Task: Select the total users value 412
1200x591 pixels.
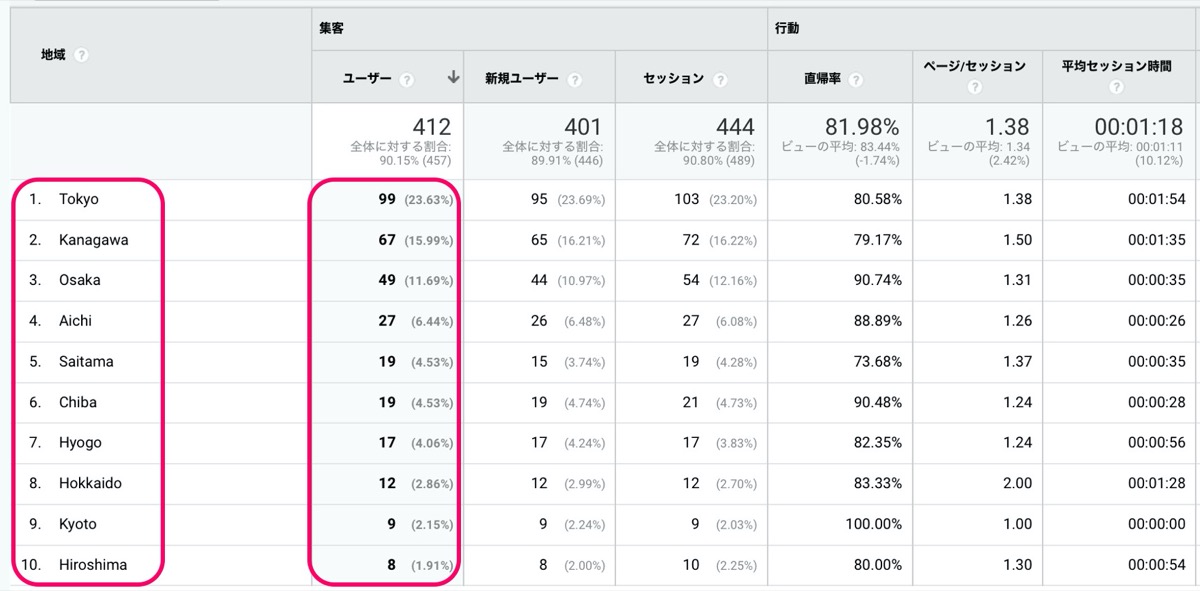Action: tap(432, 127)
